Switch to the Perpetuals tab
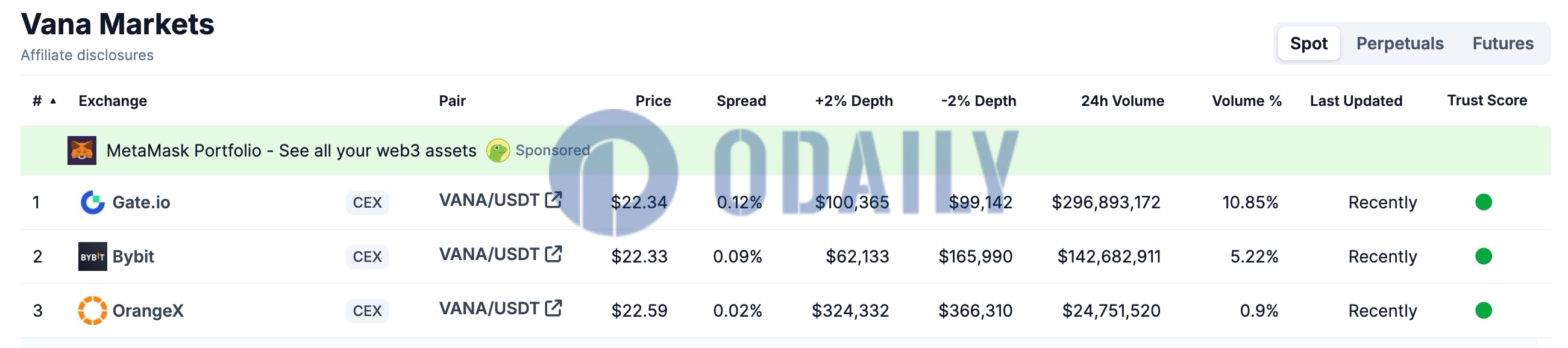1568x348 pixels. point(1399,43)
